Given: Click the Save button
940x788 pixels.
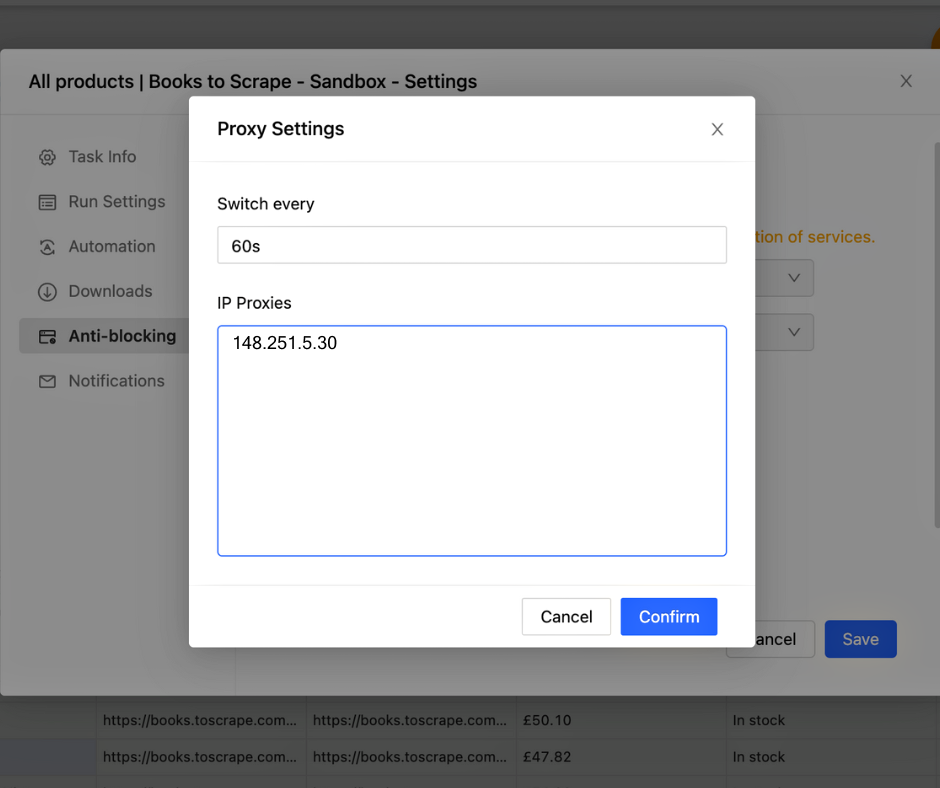Looking at the screenshot, I should [x=860, y=639].
